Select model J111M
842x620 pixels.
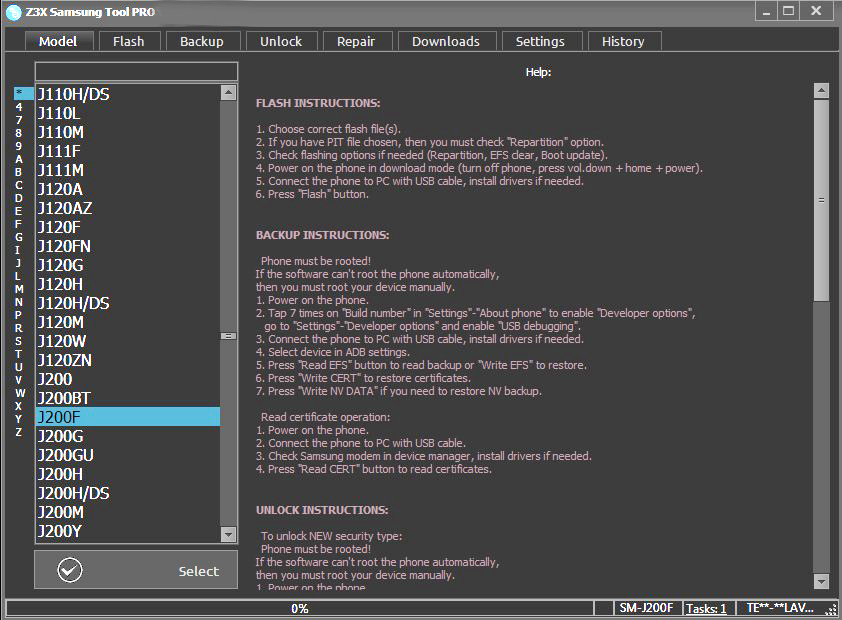[x=128, y=171]
